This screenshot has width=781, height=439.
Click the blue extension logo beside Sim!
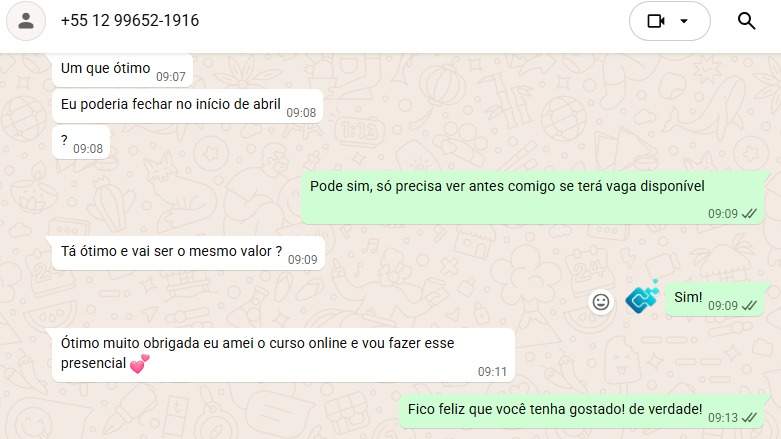[642, 297]
